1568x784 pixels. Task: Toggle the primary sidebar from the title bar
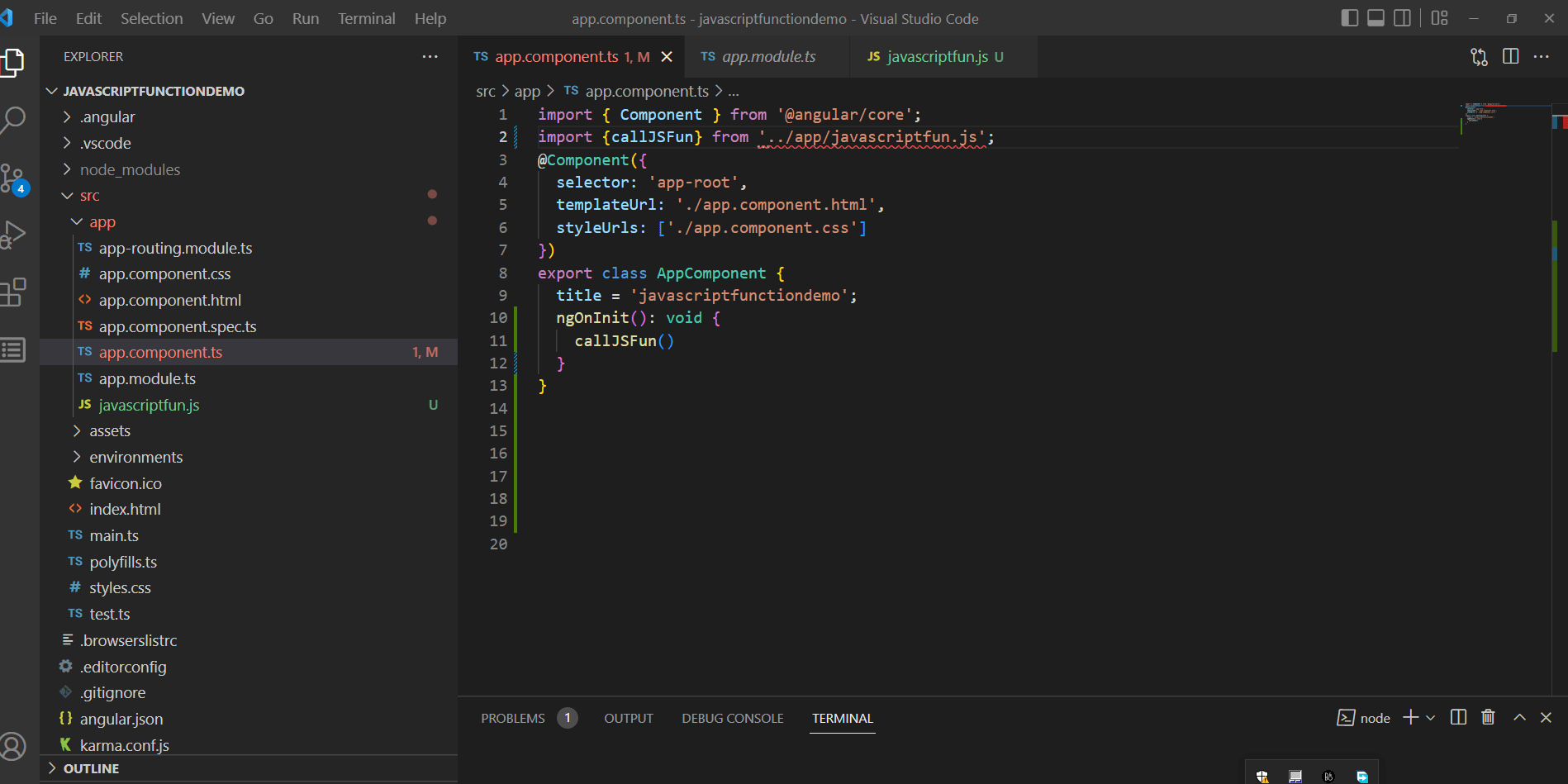(1349, 17)
